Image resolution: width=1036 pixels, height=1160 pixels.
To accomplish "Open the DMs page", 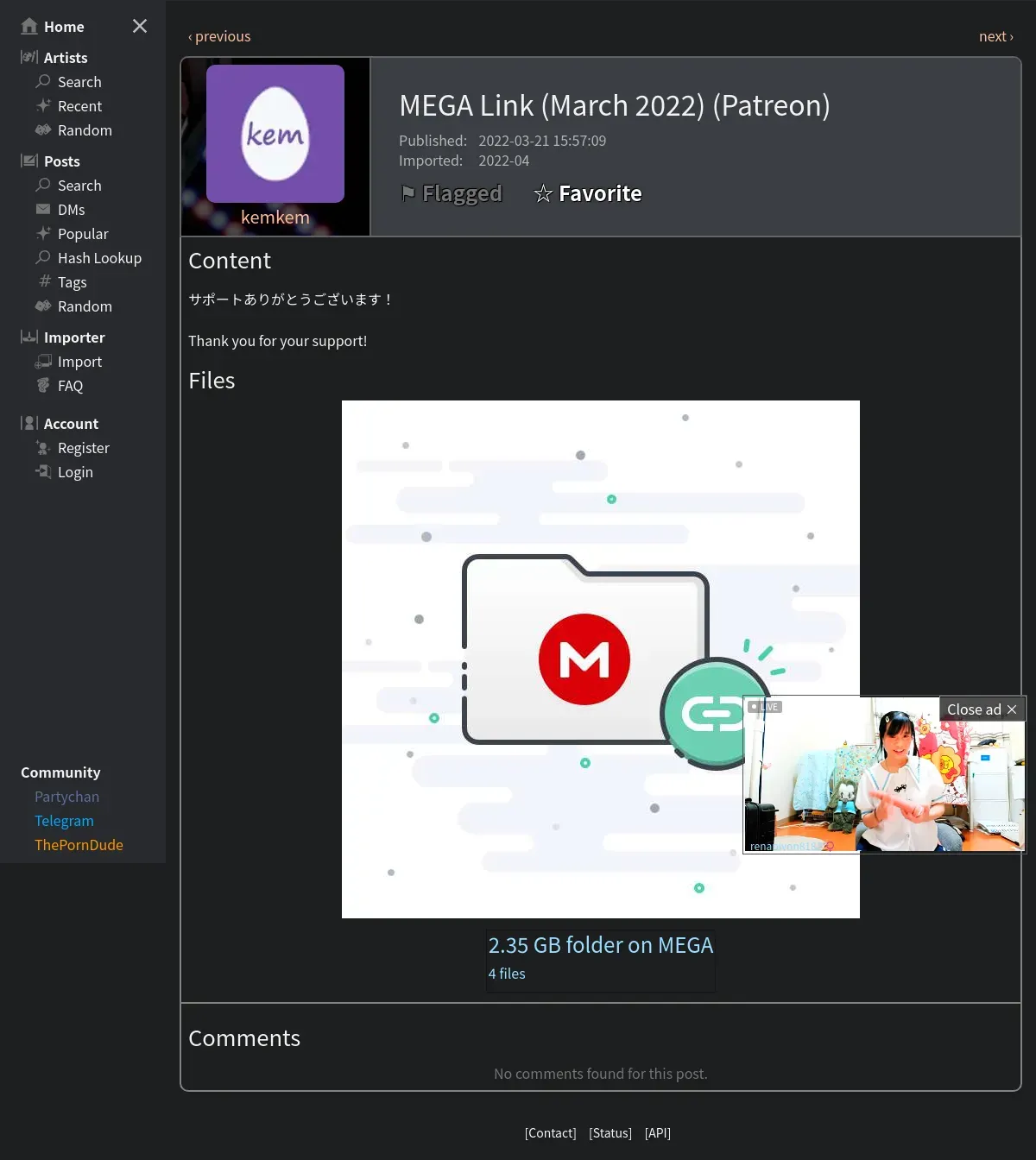I will pos(71,210).
